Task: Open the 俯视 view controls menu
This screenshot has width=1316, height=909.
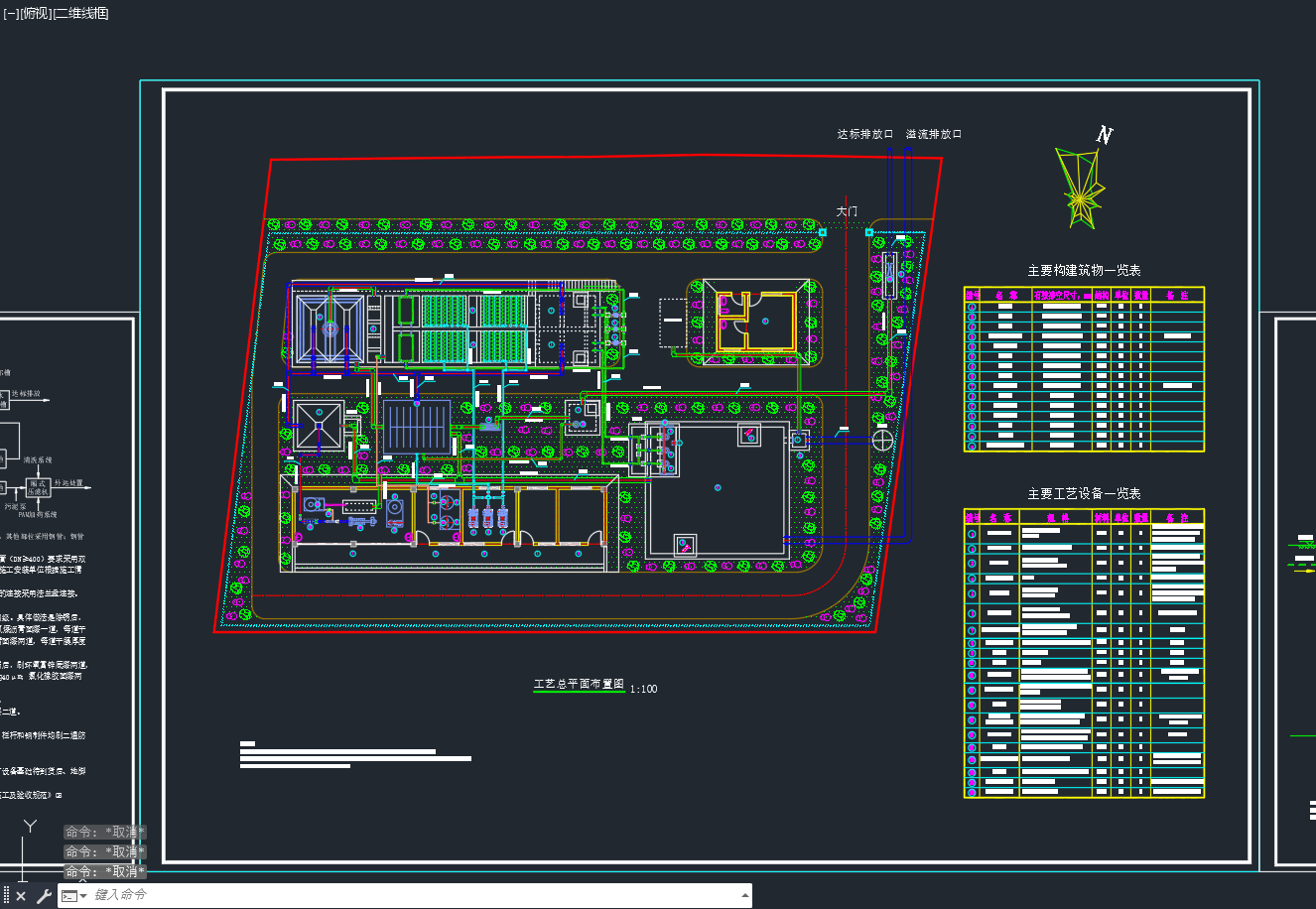Action: coord(36,13)
